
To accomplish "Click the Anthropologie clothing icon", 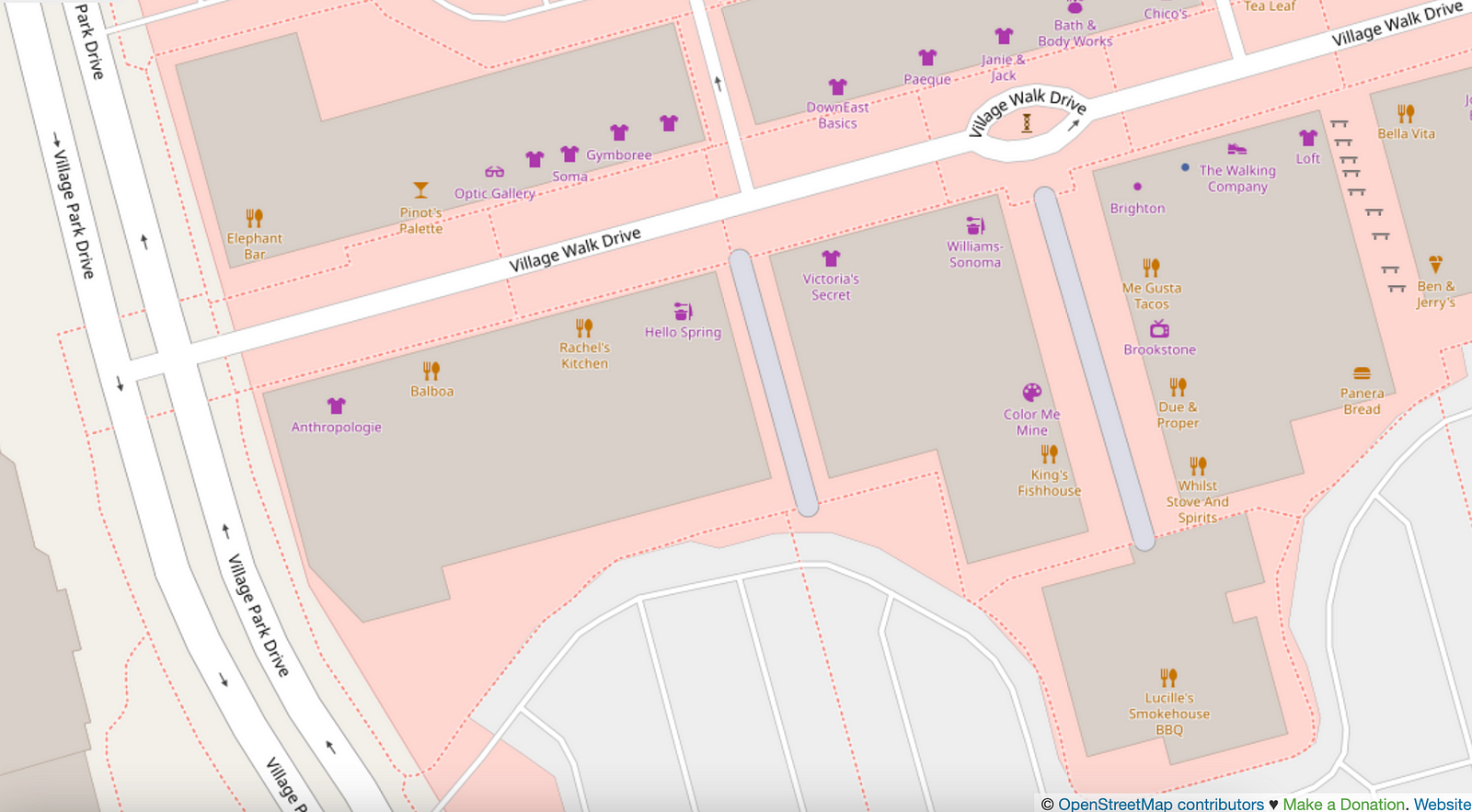I will tap(336, 406).
